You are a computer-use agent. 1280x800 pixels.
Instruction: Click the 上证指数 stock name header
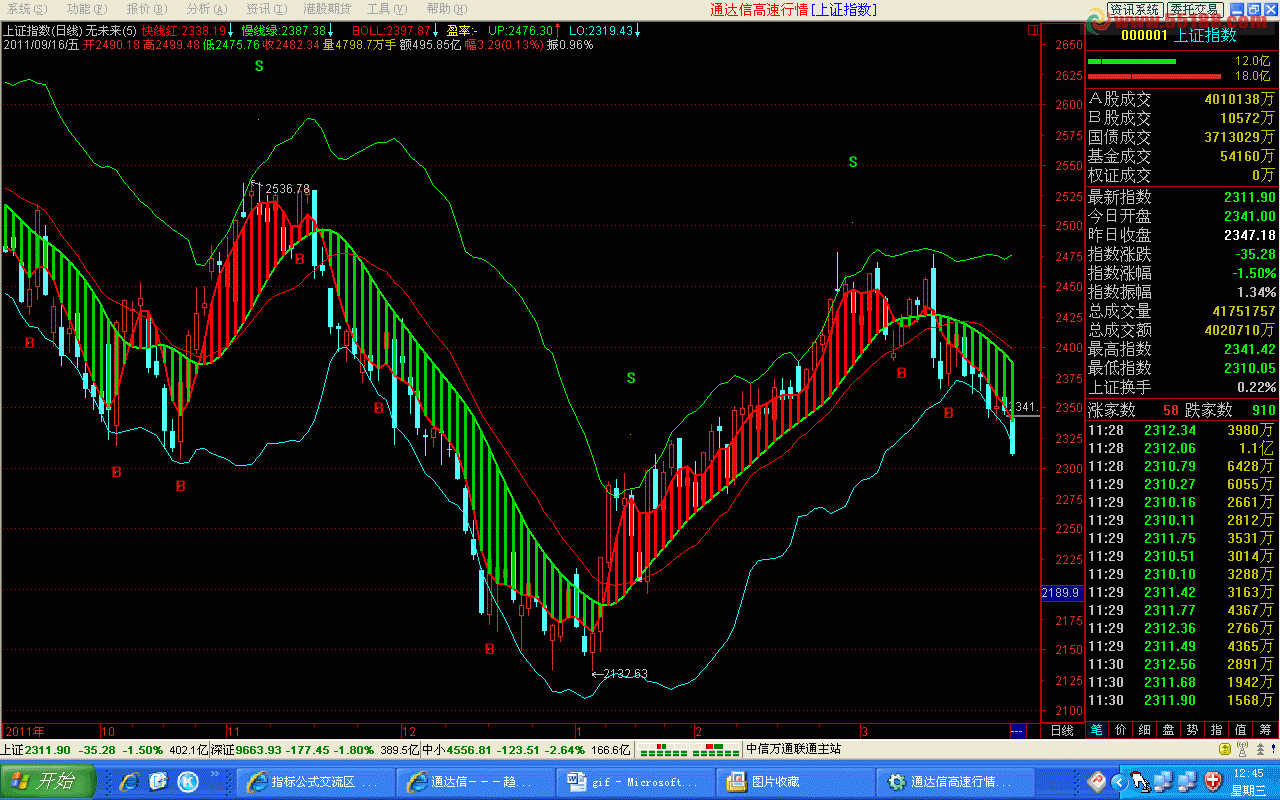click(x=1205, y=35)
